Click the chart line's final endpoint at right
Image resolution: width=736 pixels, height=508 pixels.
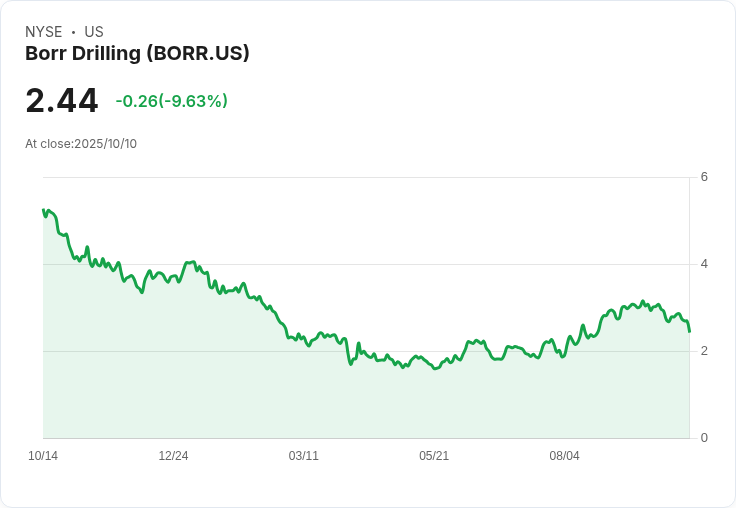pos(689,331)
